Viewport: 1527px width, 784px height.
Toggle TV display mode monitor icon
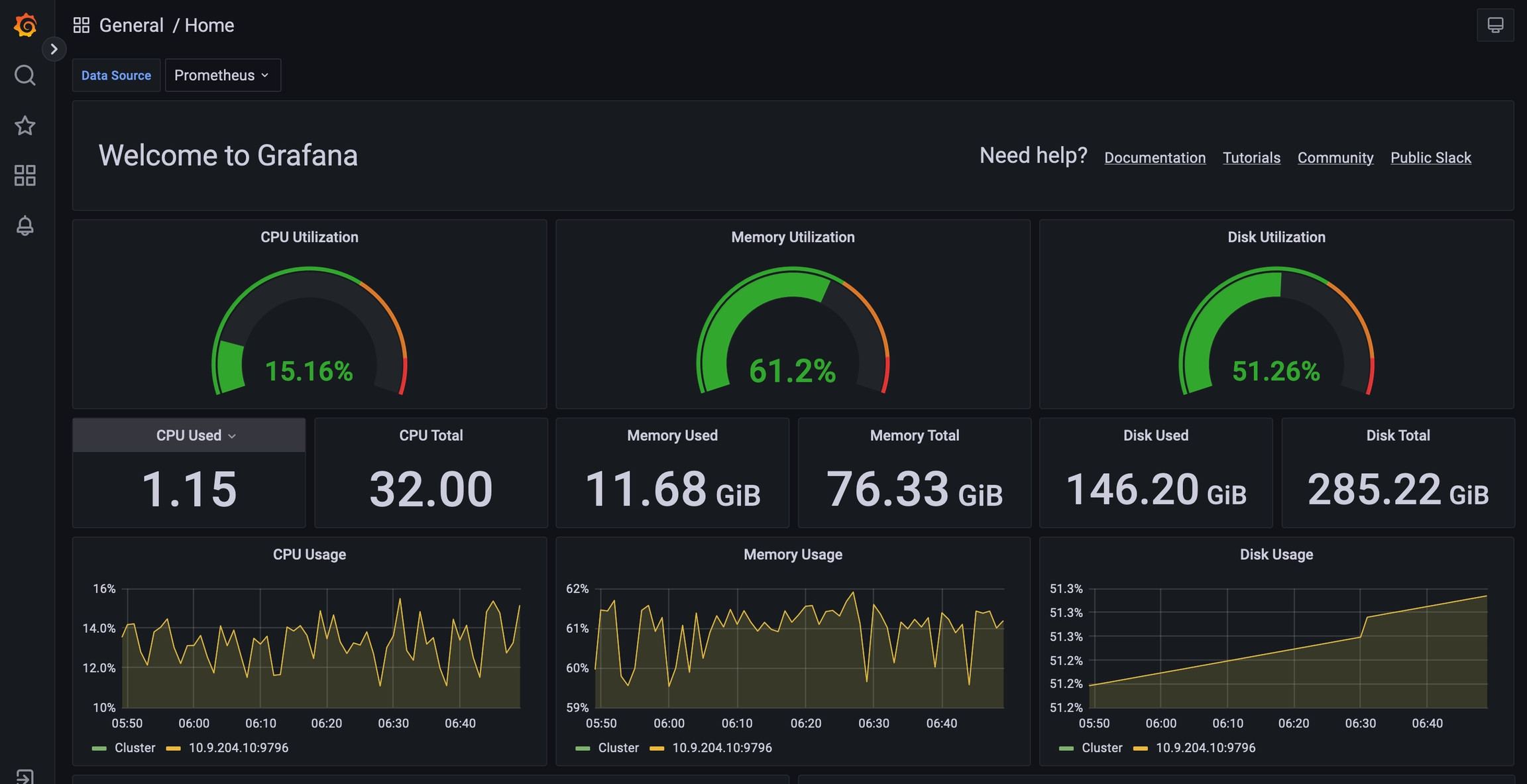pyautogui.click(x=1495, y=26)
